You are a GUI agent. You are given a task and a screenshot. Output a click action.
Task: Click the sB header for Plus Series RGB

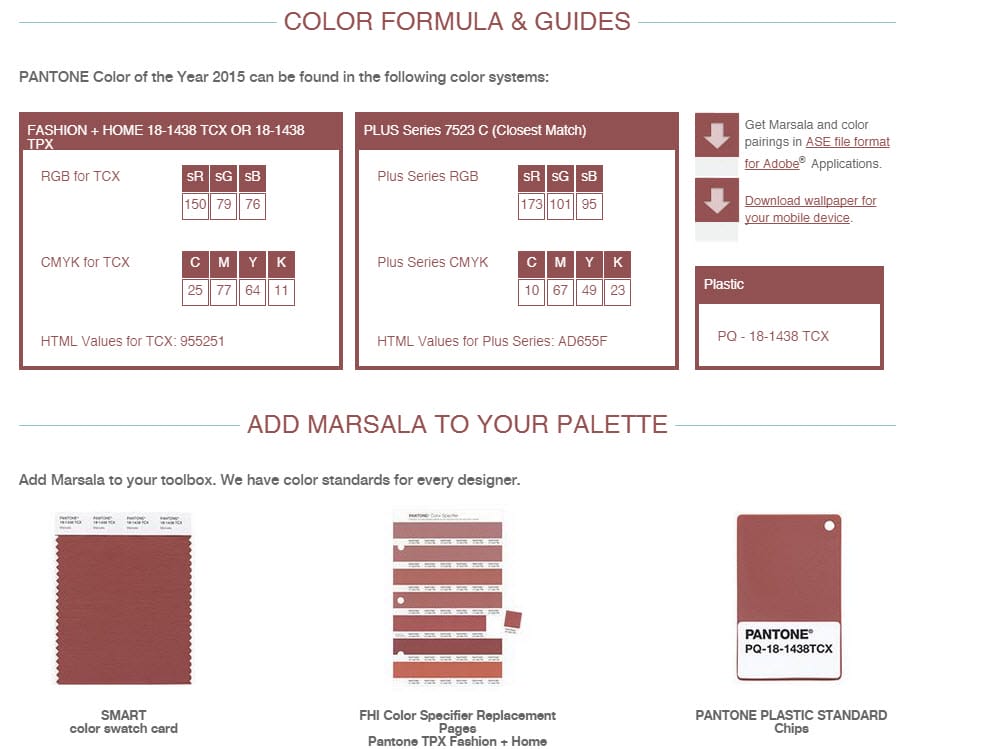[588, 177]
